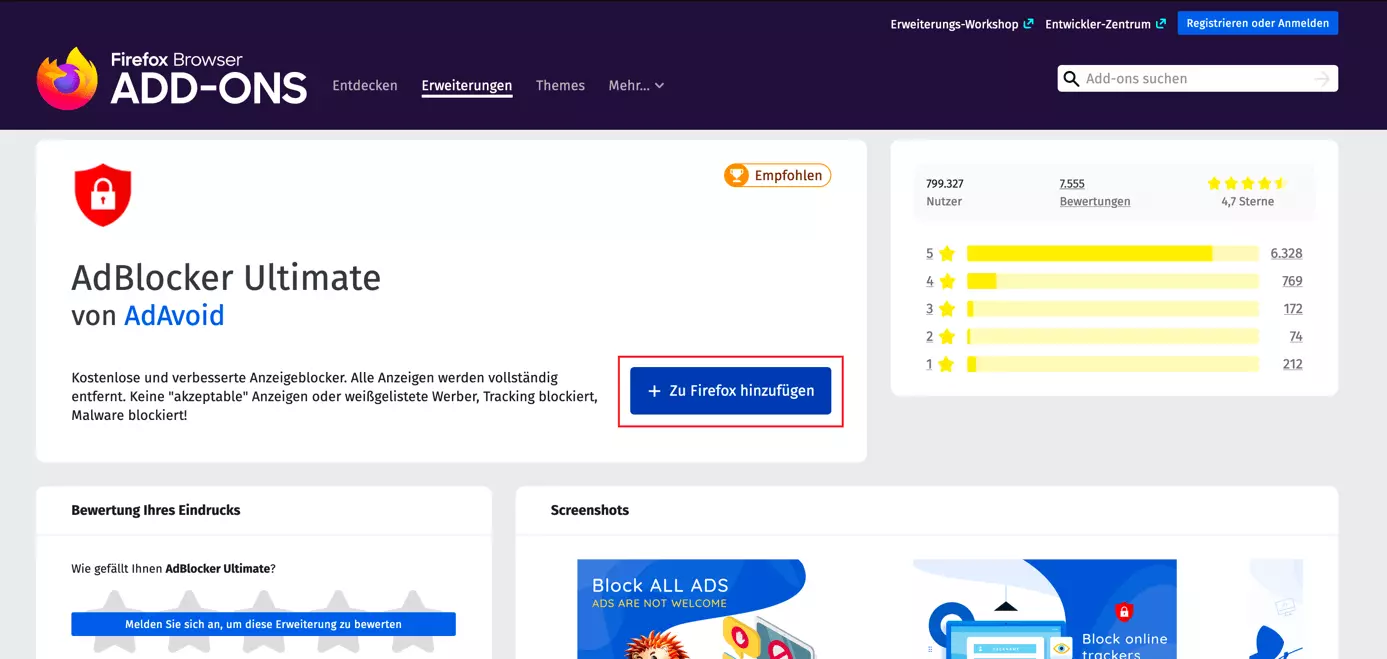Click the AdBlocker Ultimate red shield icon

103,195
